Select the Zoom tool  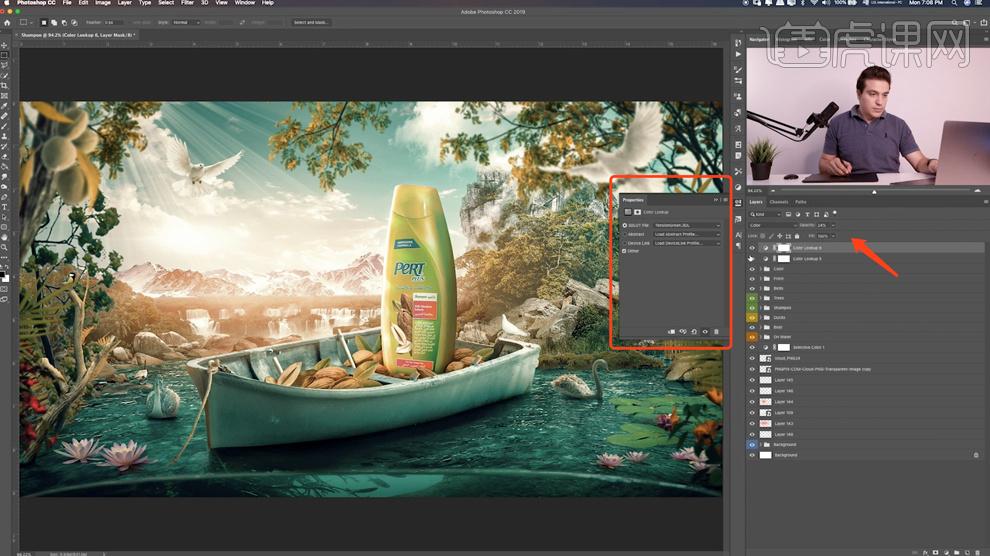click(4, 247)
